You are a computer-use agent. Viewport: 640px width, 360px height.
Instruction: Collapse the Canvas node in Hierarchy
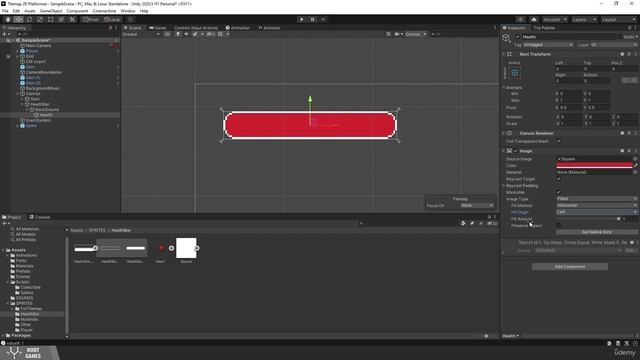[18, 94]
